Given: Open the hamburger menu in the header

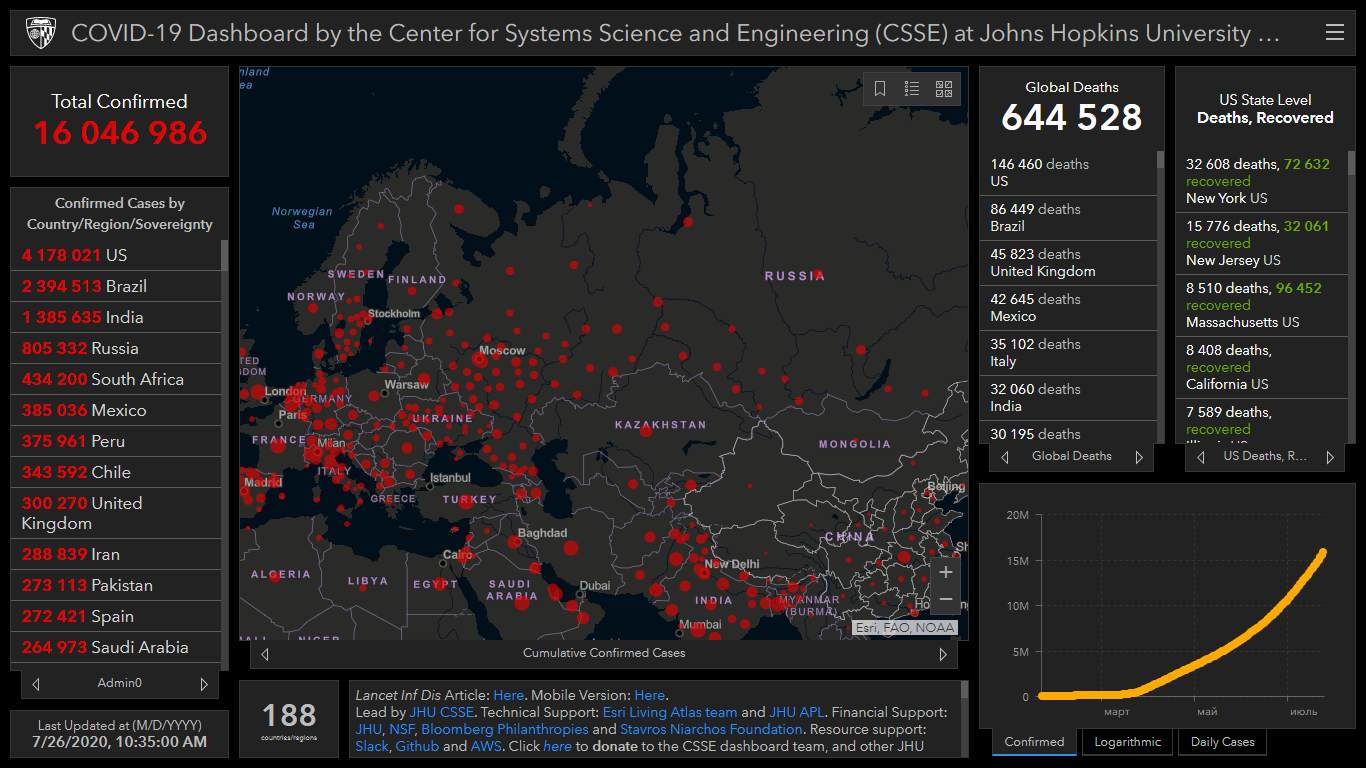Looking at the screenshot, I should pyautogui.click(x=1334, y=33).
